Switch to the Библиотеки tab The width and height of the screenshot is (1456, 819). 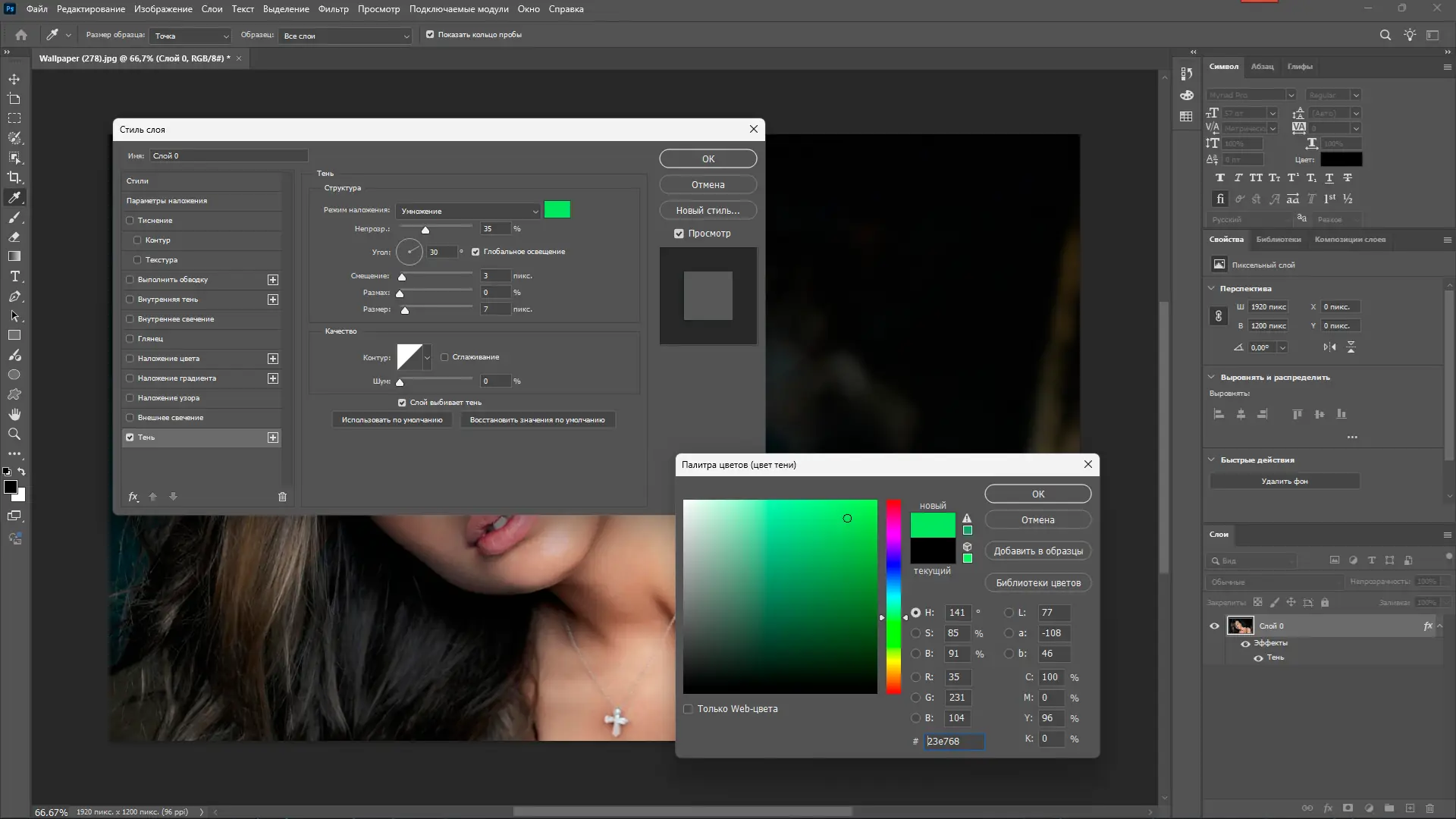[x=1278, y=240]
